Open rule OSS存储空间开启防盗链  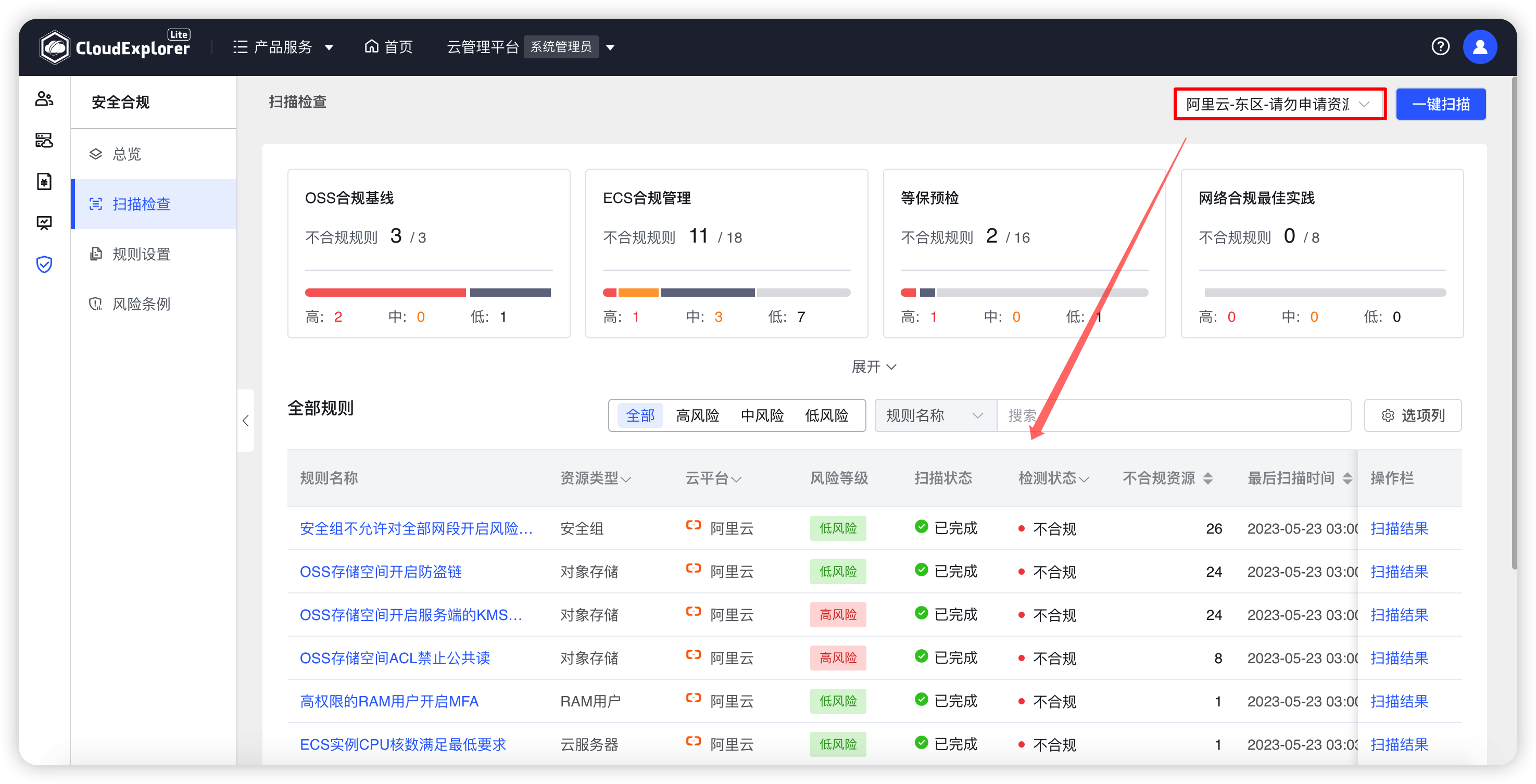pos(381,572)
